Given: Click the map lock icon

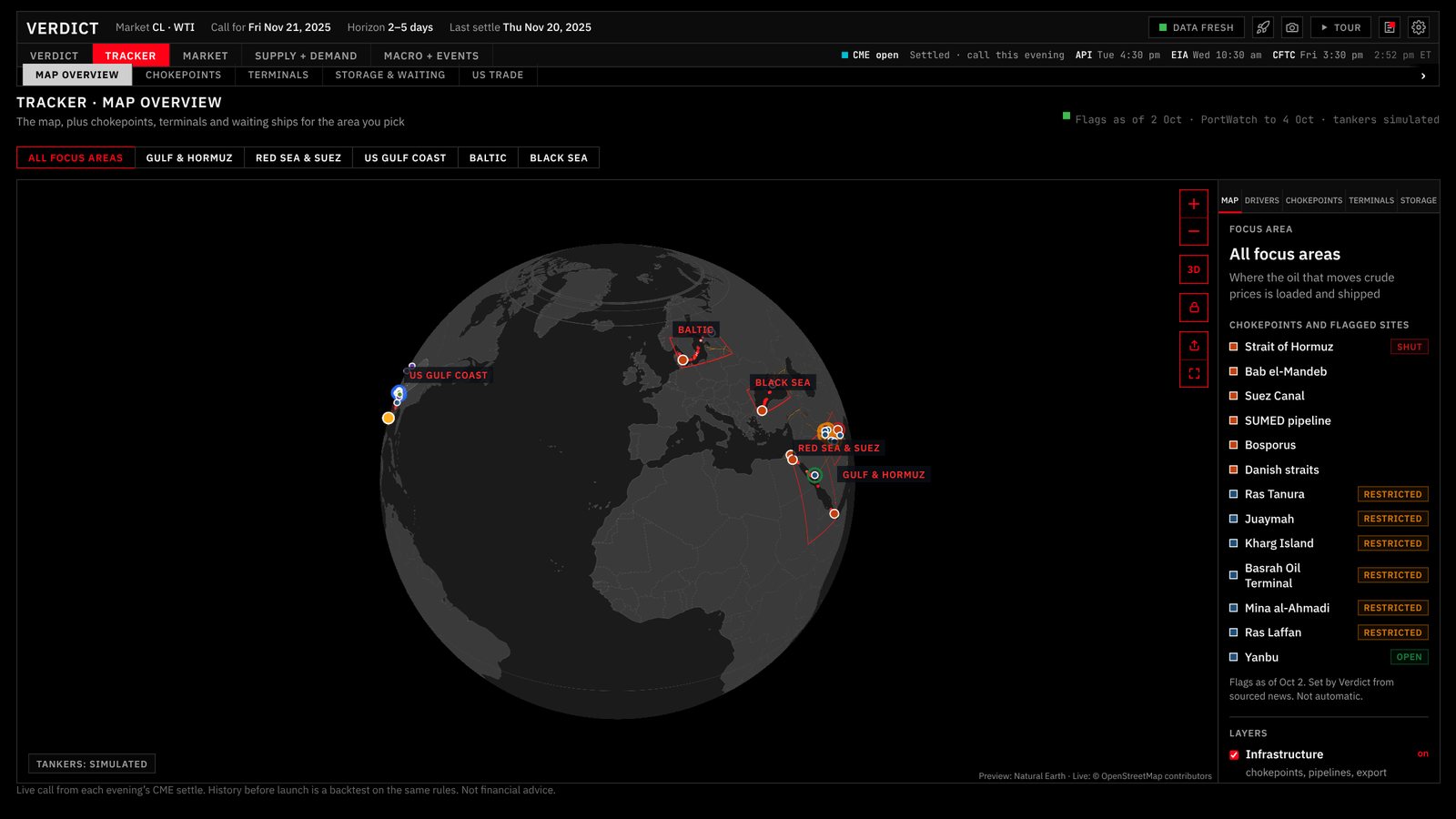Looking at the screenshot, I should 1194,308.
